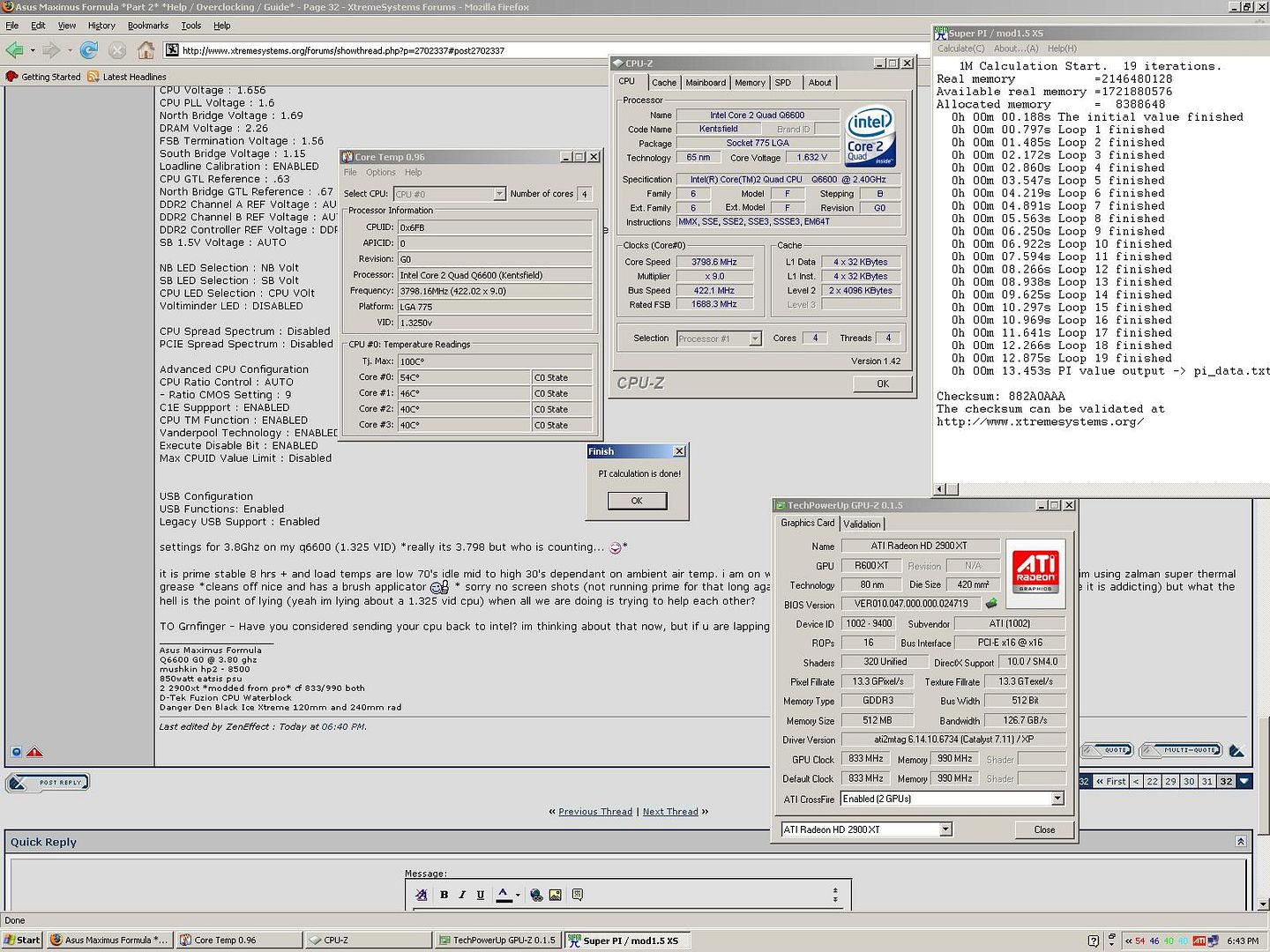Open the CPU-Z processor Selection dropdown
Viewport: 1270px width, 952px height.
click(755, 338)
